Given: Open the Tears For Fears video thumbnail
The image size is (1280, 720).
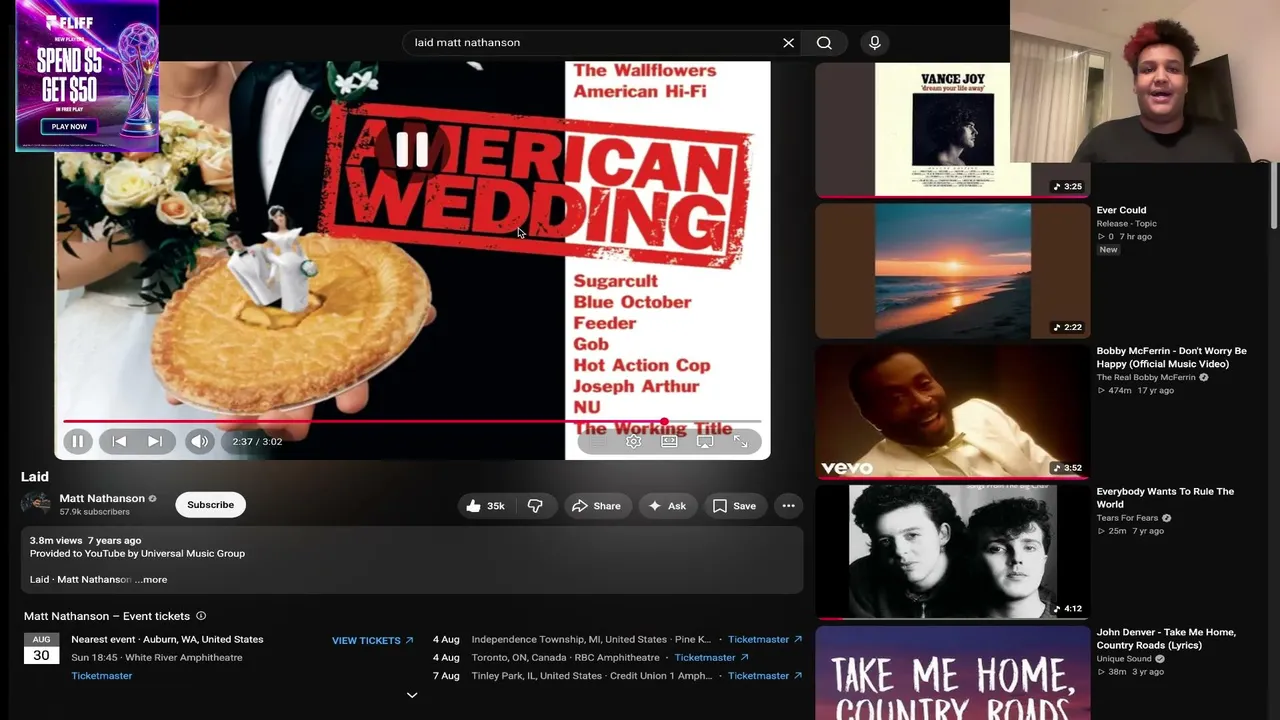Looking at the screenshot, I should coord(953,552).
